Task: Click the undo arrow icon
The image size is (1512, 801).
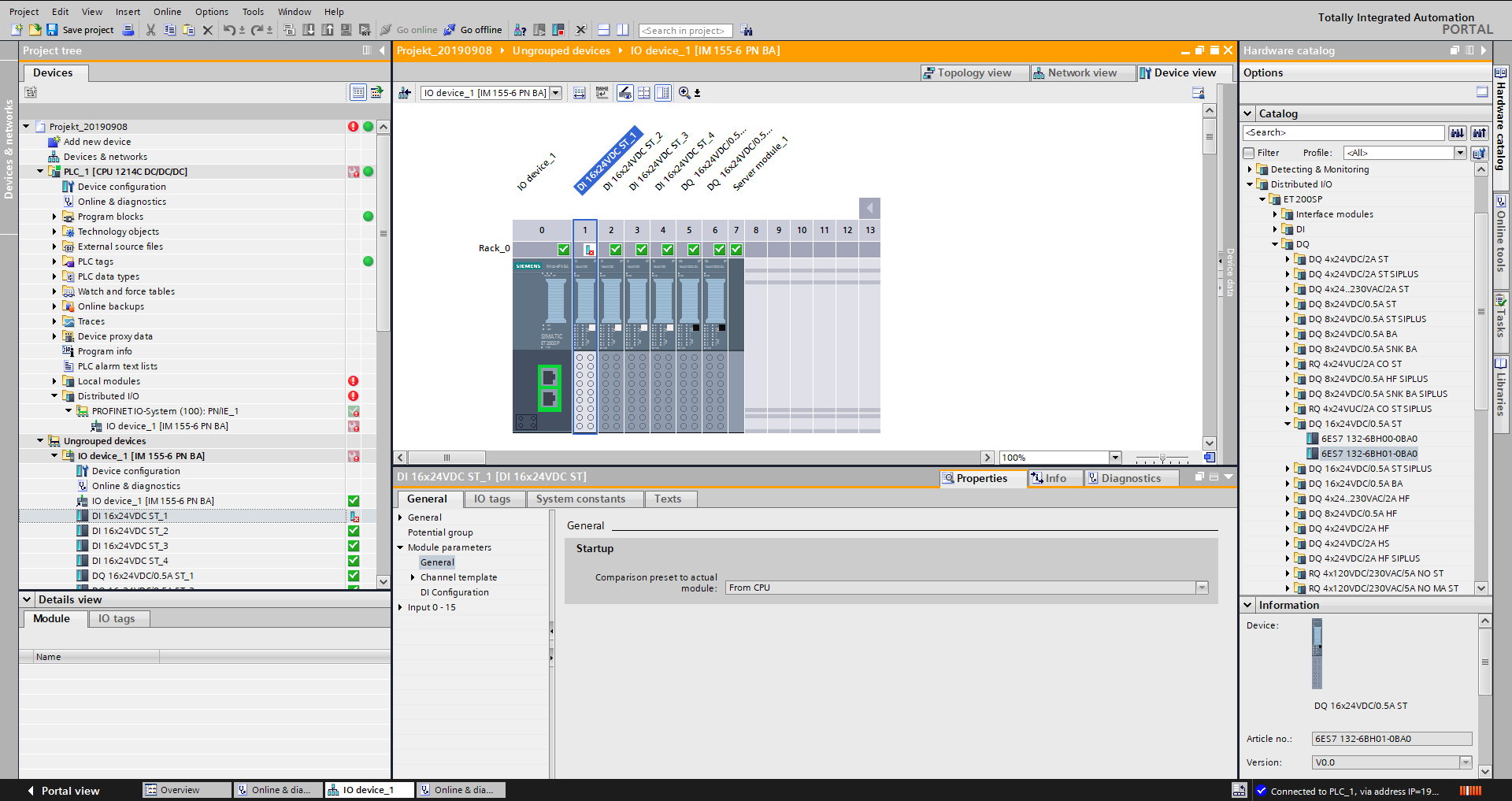Action: (x=228, y=30)
